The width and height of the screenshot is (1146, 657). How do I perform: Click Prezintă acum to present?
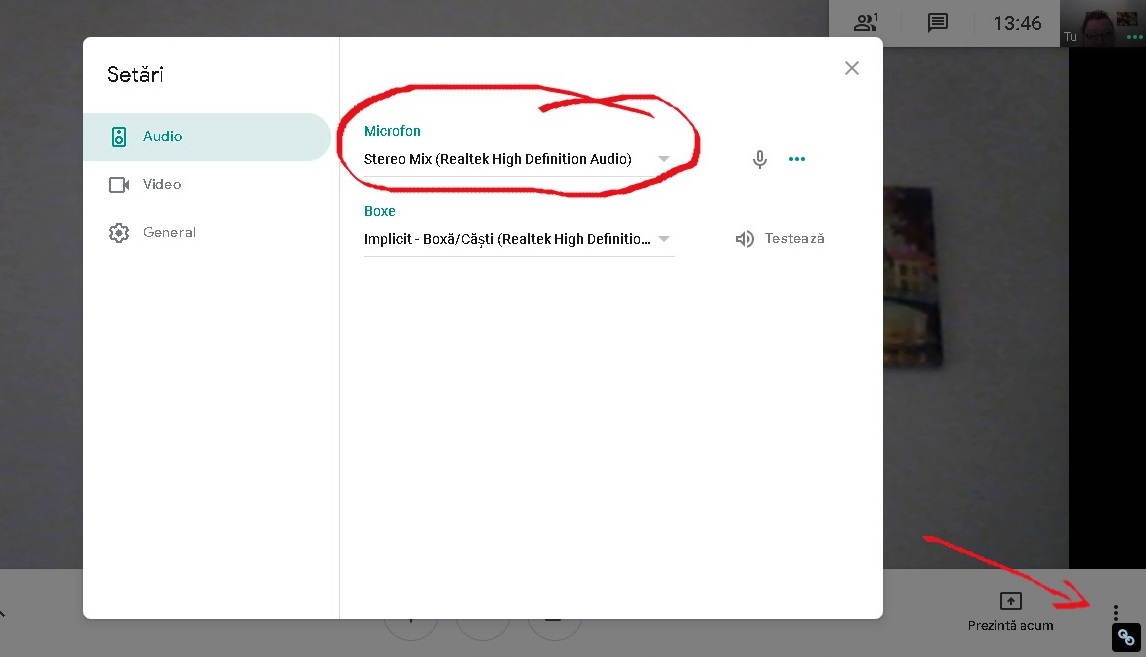1010,612
